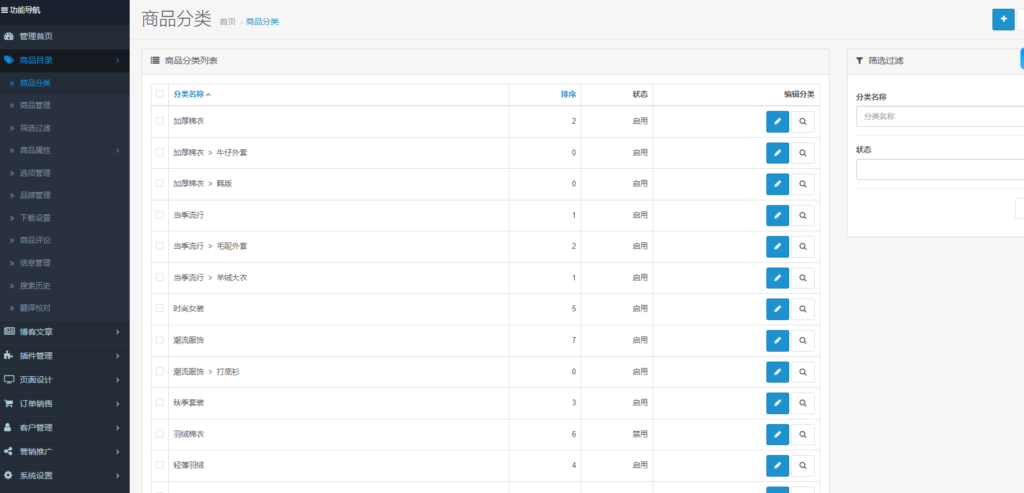The image size is (1024, 493).
Task: Click the 管理首页 dashboard icon
Action: (x=9, y=36)
